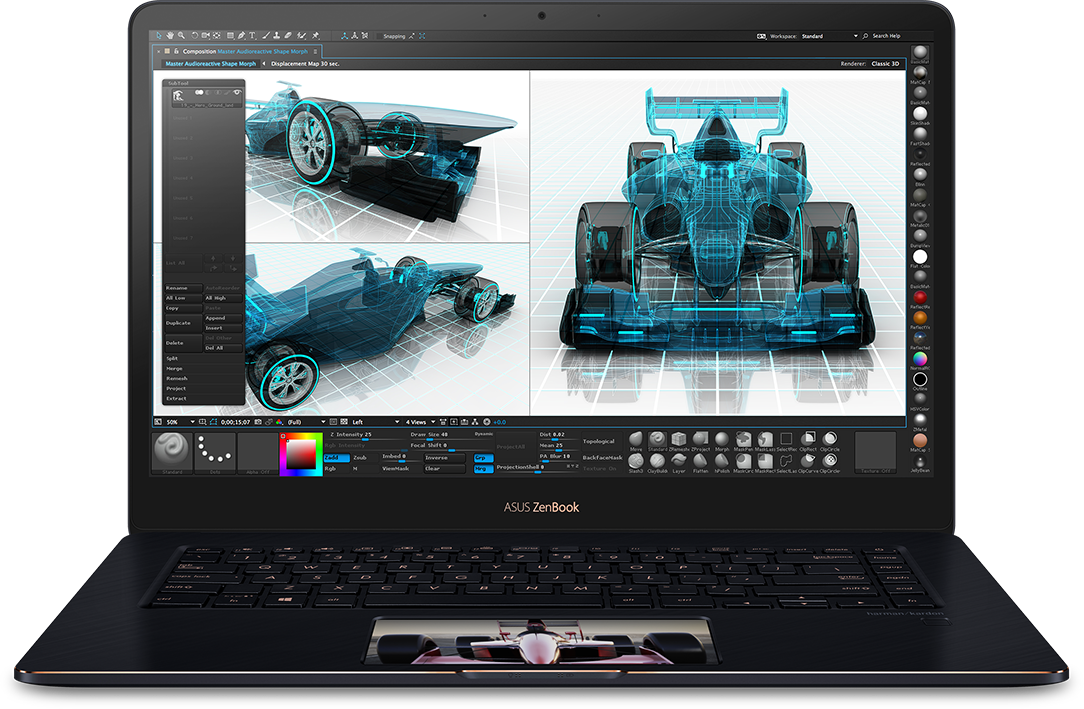The width and height of the screenshot is (1084, 709).
Task: Open the Workspace Standard dropdown
Action: click(829, 36)
